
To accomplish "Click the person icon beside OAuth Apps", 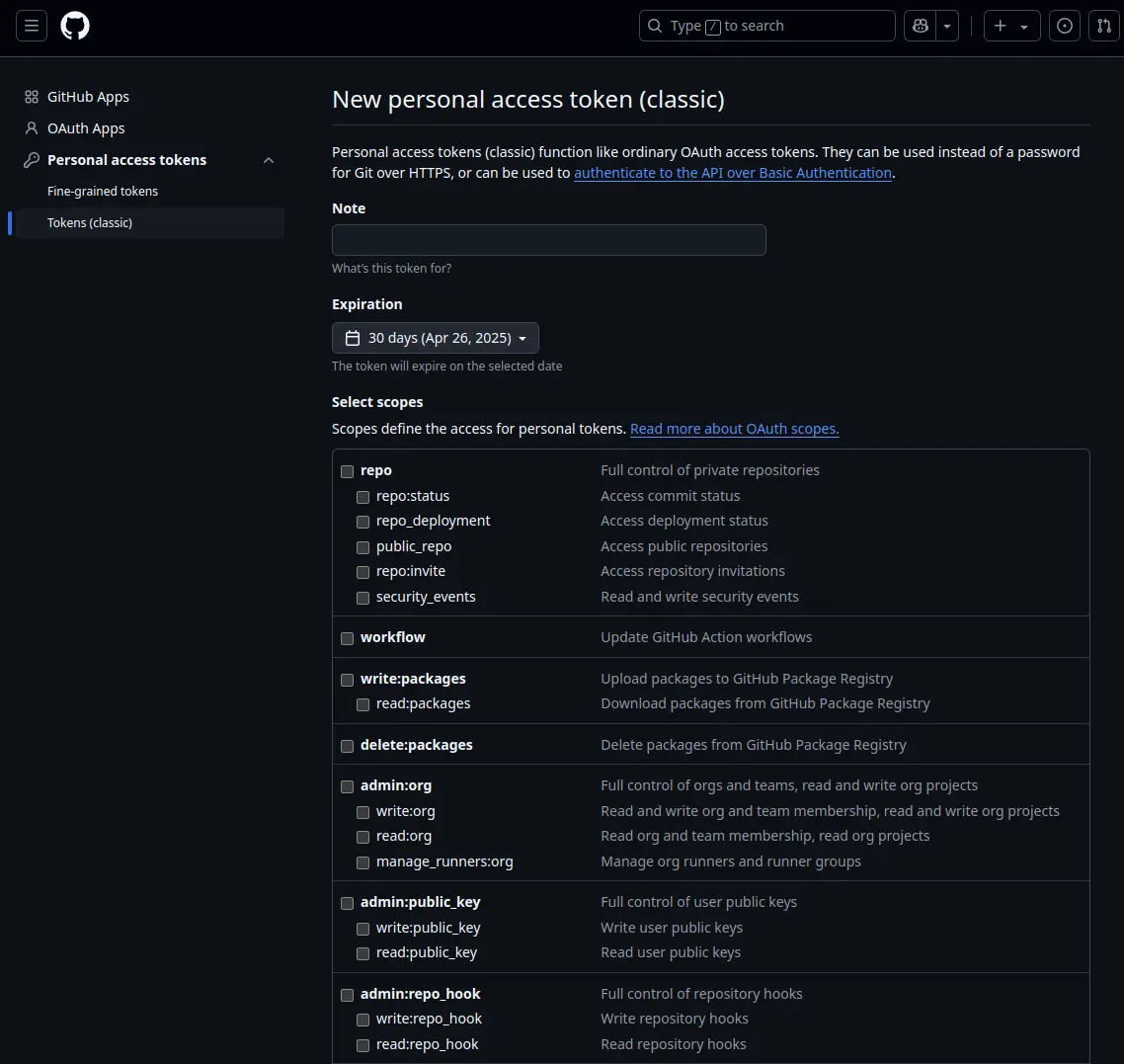I will pyautogui.click(x=32, y=128).
